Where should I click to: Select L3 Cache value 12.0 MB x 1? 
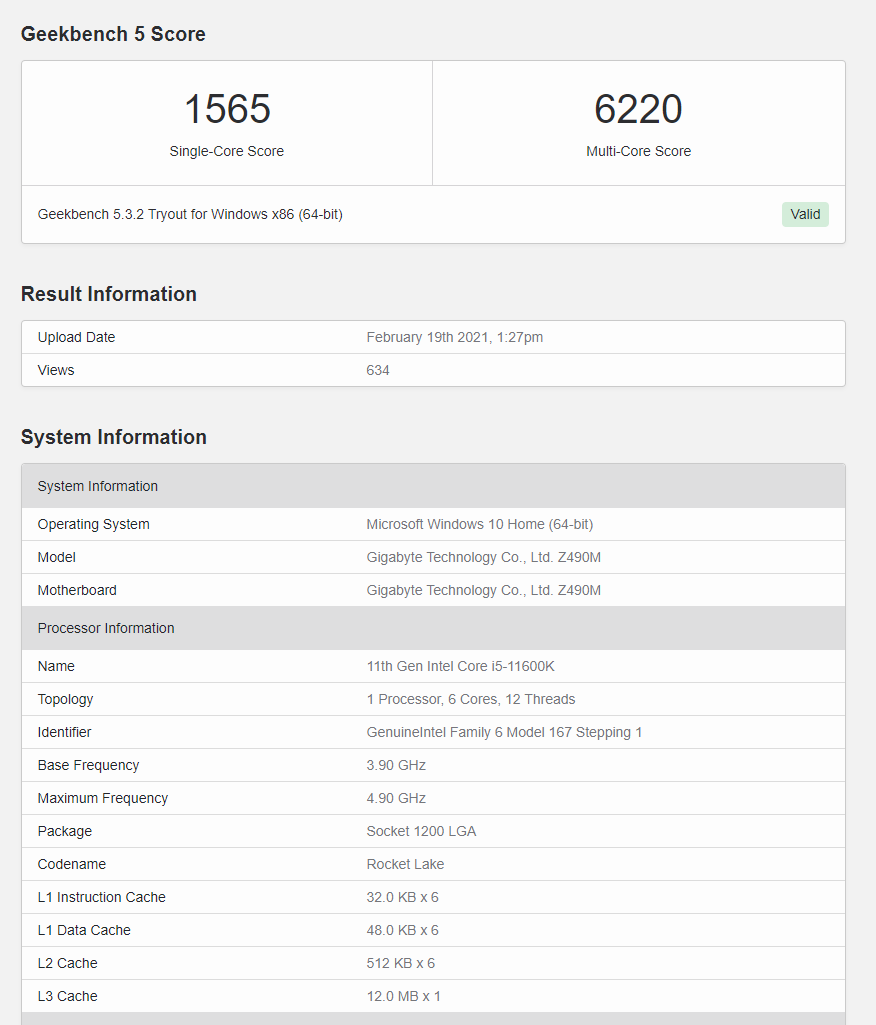(x=403, y=996)
